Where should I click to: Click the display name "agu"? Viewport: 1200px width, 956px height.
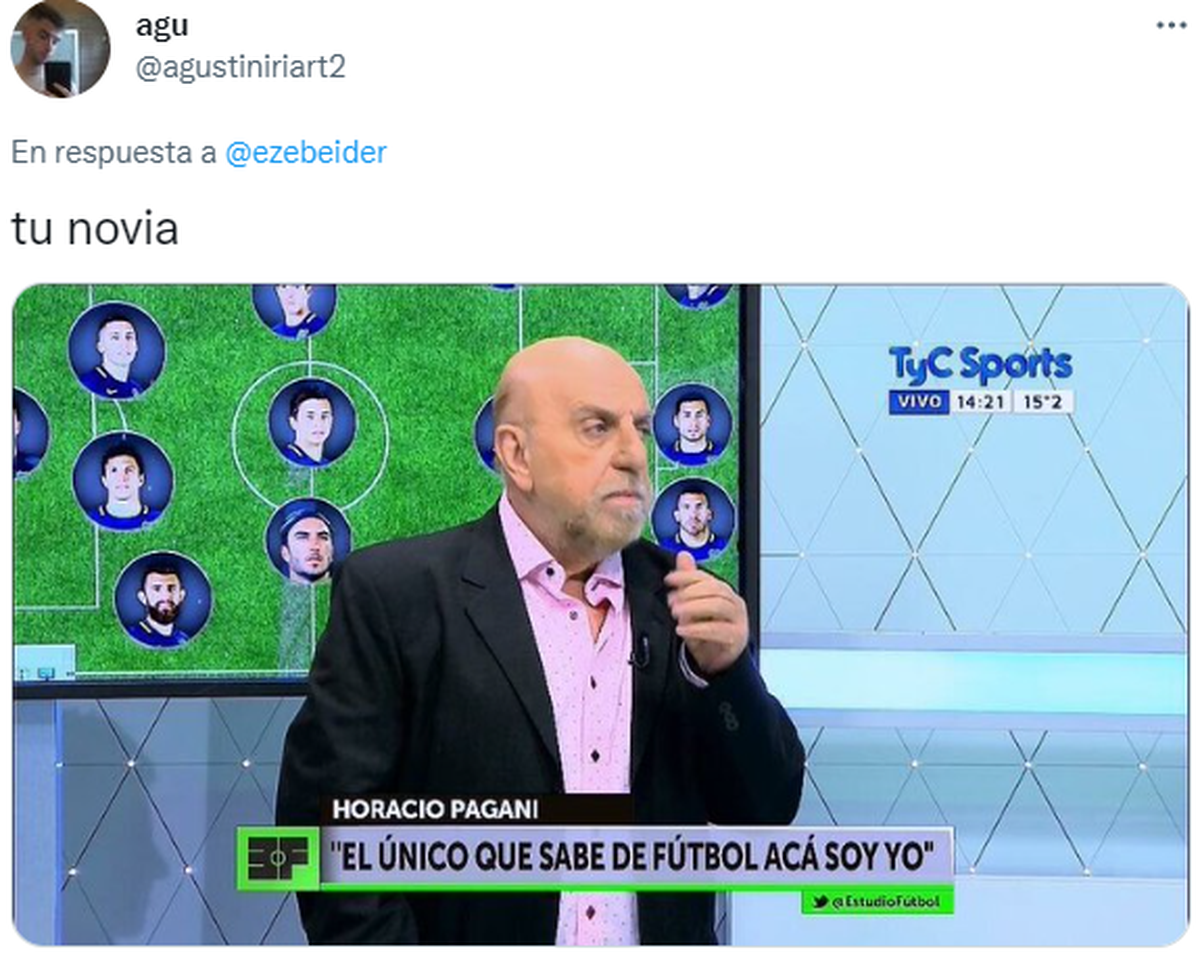coord(162,25)
